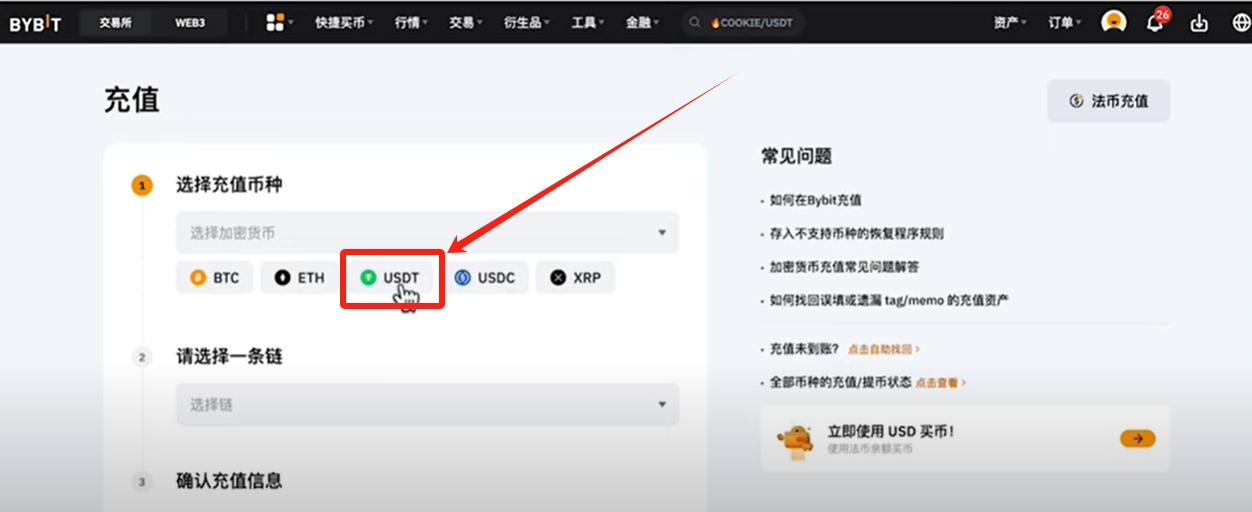Click the COOKIE/USDT search field
Image resolution: width=1252 pixels, height=512 pixels.
point(742,23)
